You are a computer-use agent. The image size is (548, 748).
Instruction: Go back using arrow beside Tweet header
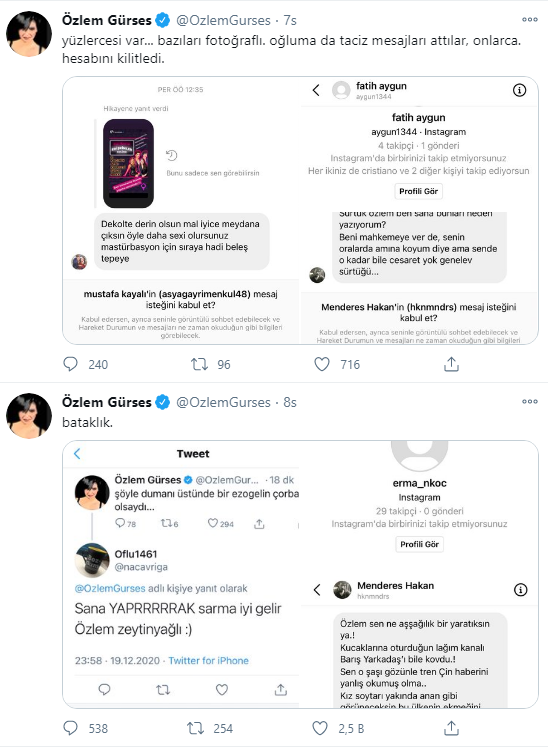pos(78,454)
